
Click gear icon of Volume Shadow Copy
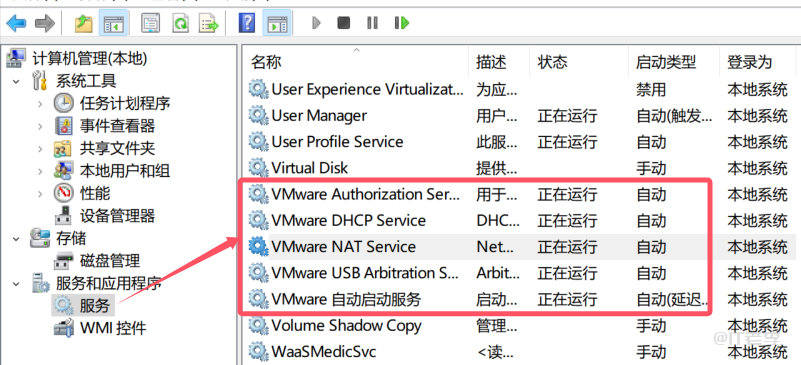(258, 326)
